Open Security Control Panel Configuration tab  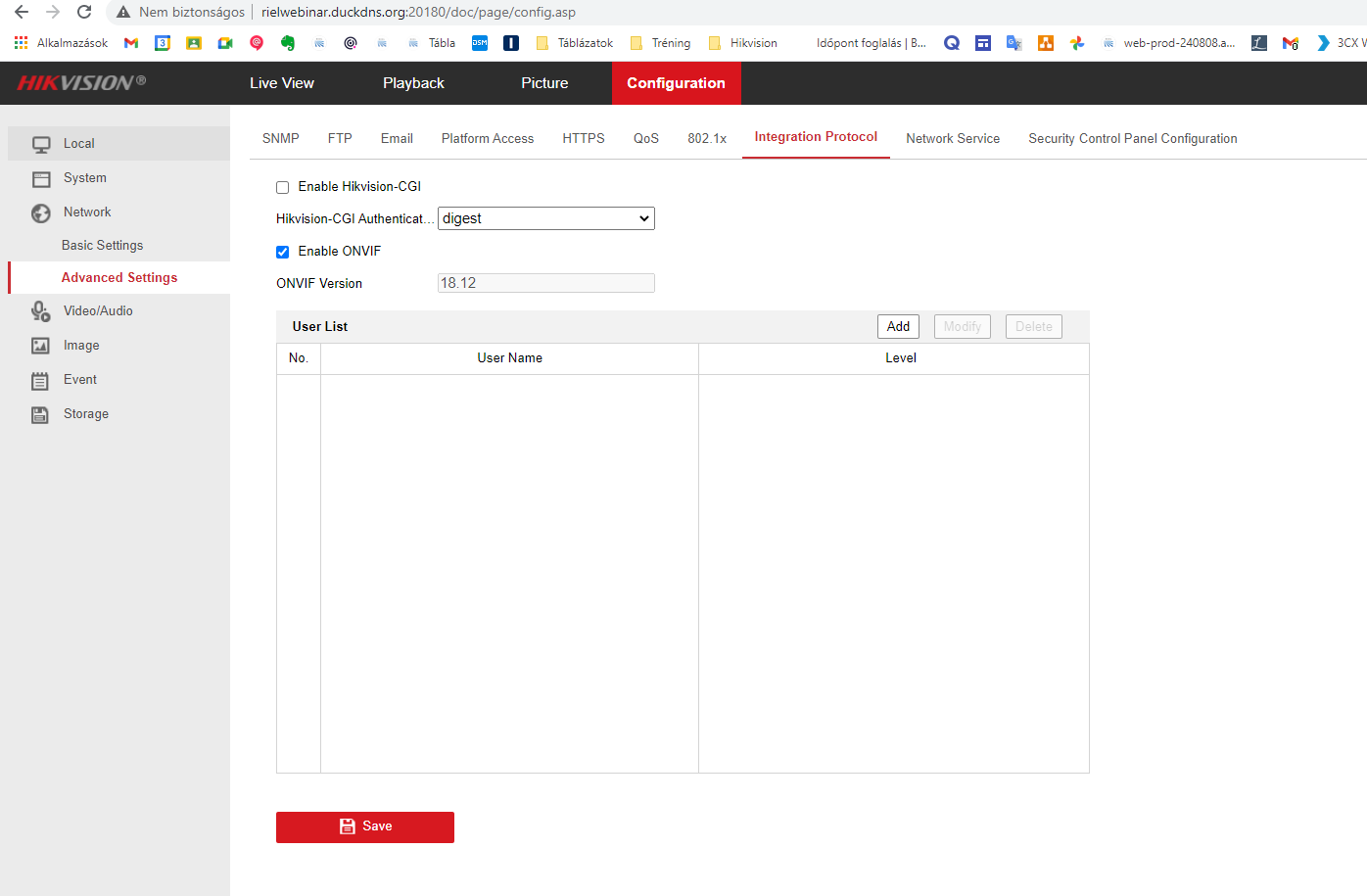click(1133, 138)
